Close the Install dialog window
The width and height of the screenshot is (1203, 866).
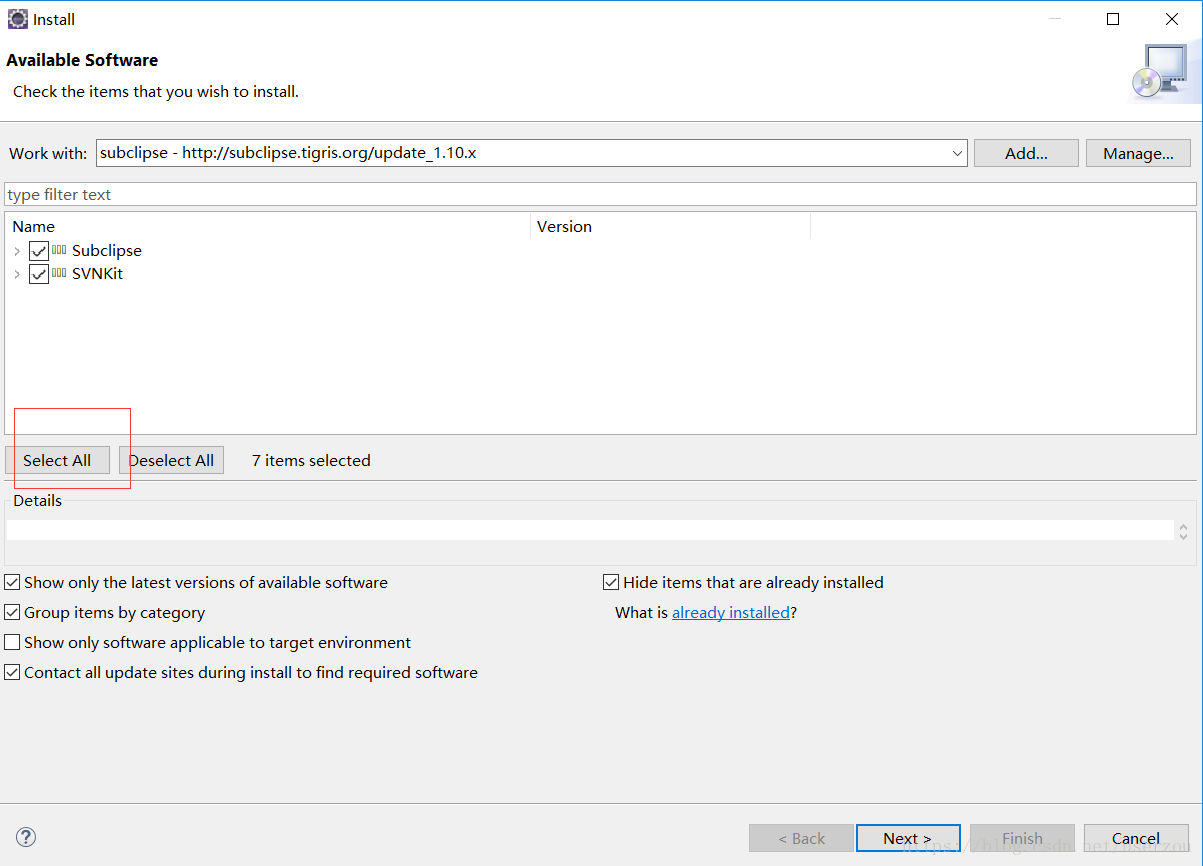click(x=1172, y=19)
